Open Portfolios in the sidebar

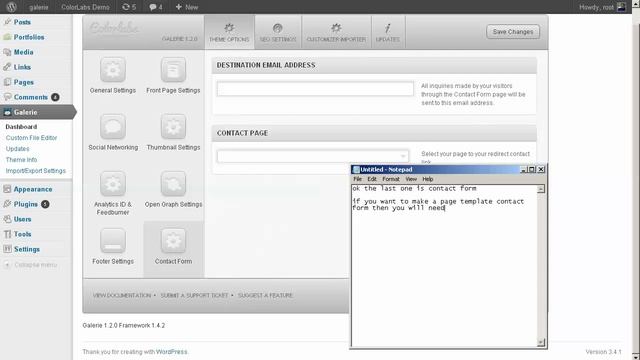[29, 37]
